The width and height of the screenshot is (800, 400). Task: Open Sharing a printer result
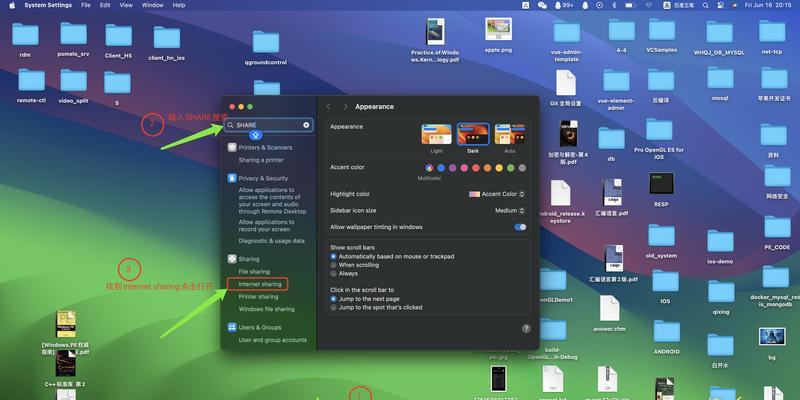[261, 160]
